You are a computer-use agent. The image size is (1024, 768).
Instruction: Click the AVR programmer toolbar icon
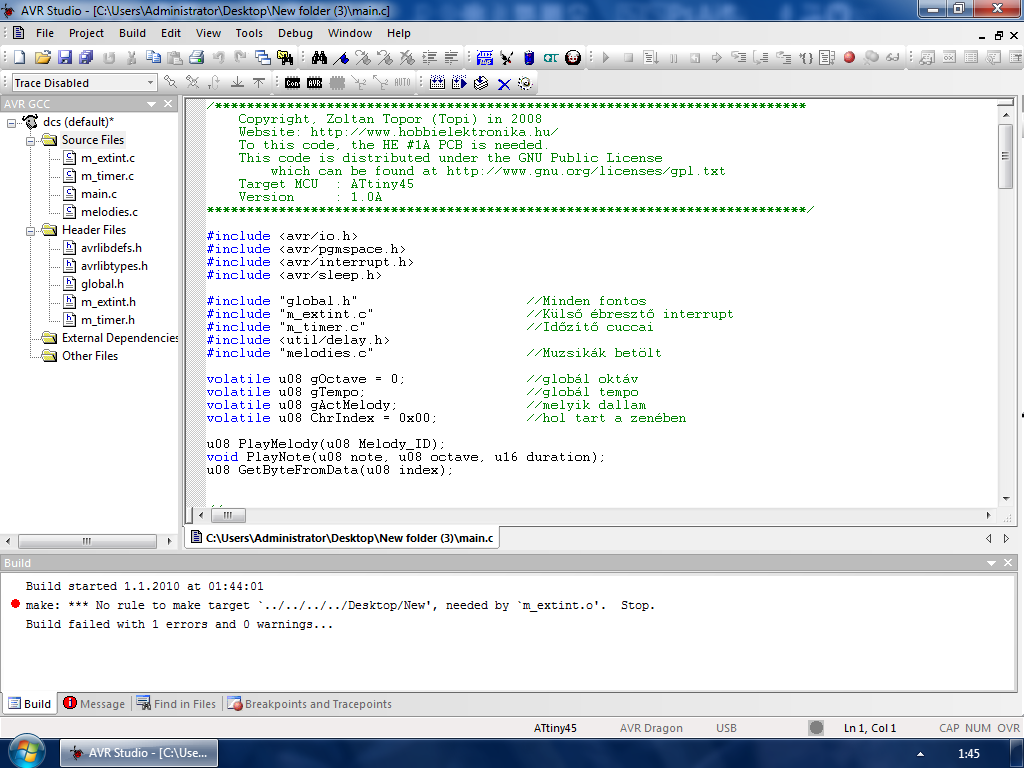315,82
